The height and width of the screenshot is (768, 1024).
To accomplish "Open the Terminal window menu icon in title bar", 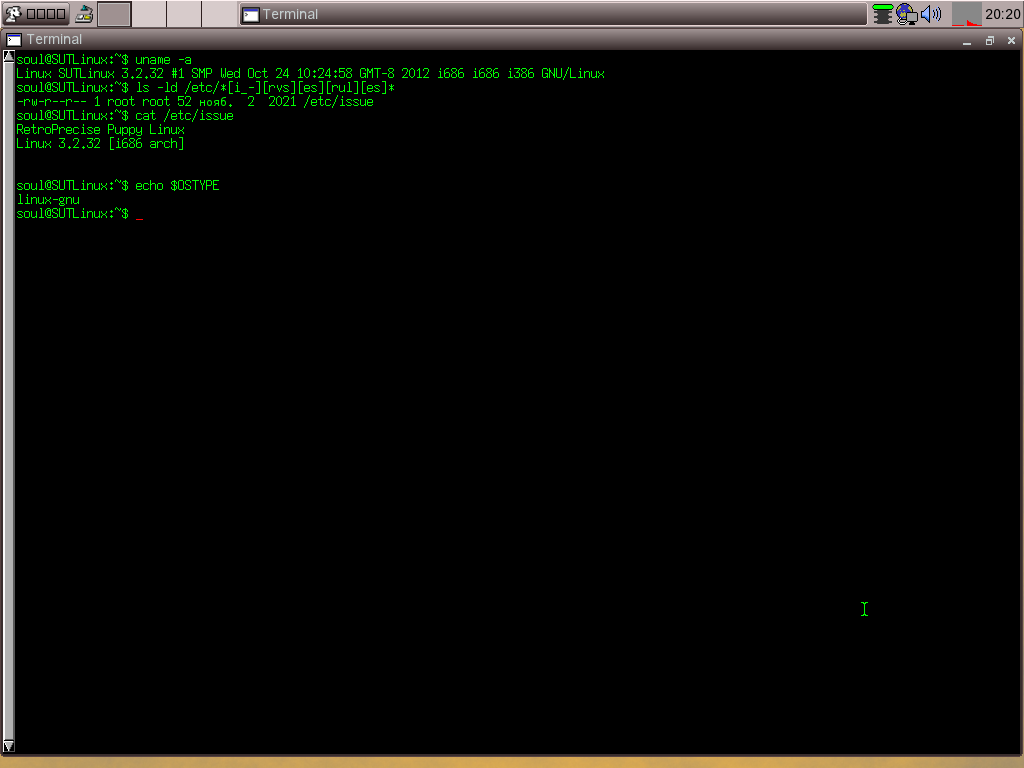I will [14, 40].
